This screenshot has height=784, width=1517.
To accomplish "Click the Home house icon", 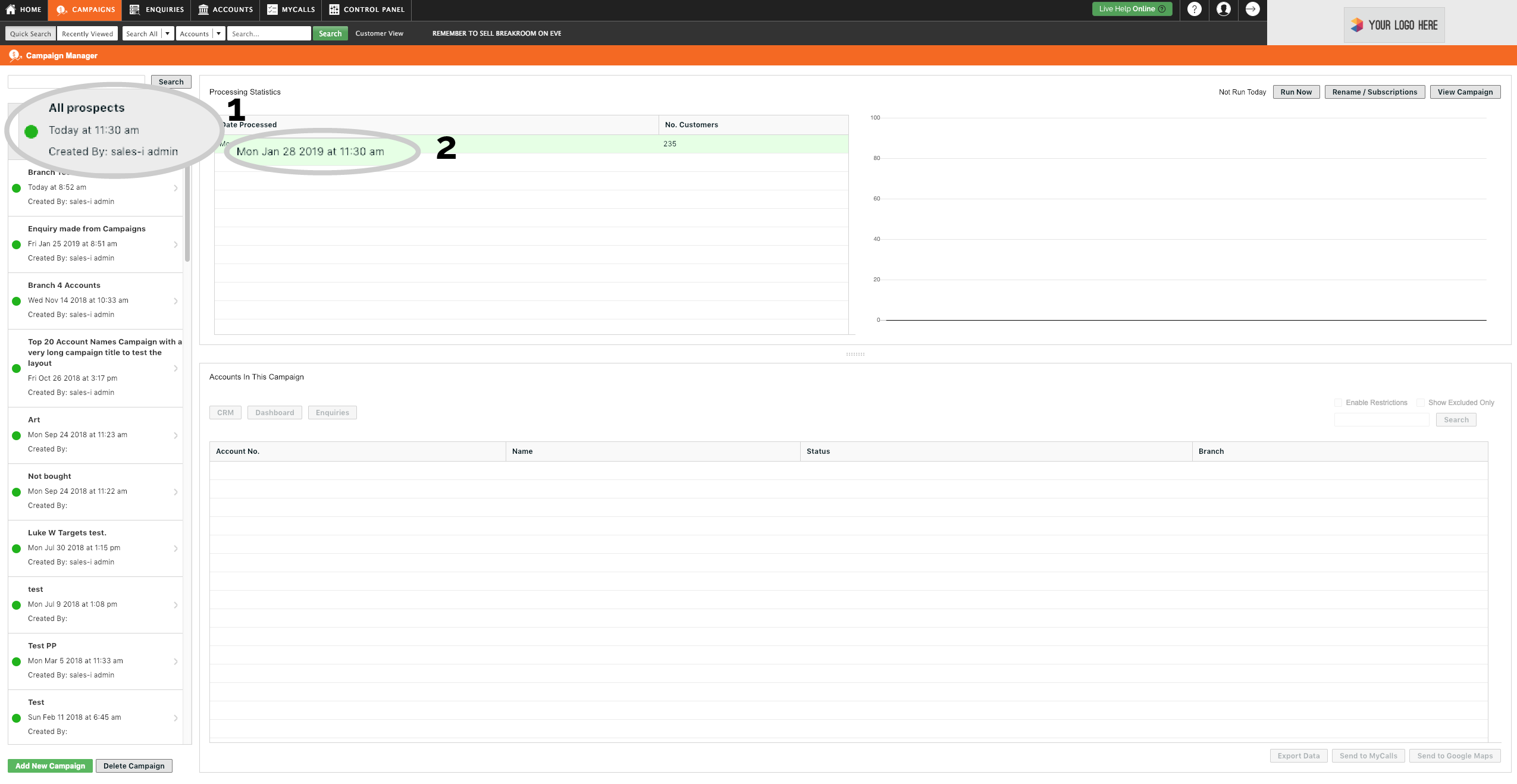I will (x=11, y=10).
